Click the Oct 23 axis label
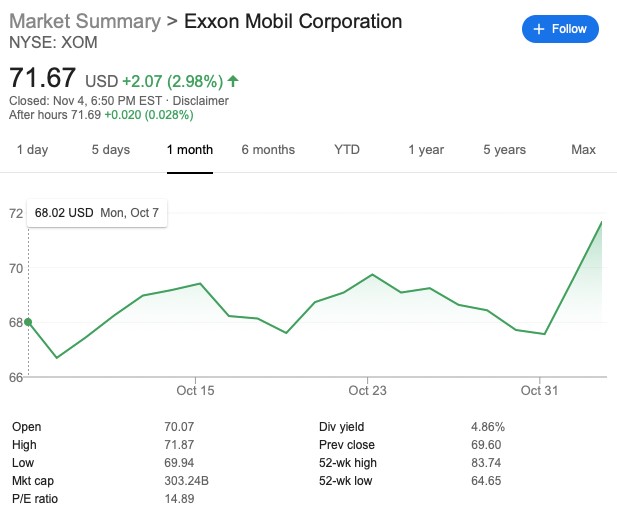The height and width of the screenshot is (527, 617). coord(367,390)
